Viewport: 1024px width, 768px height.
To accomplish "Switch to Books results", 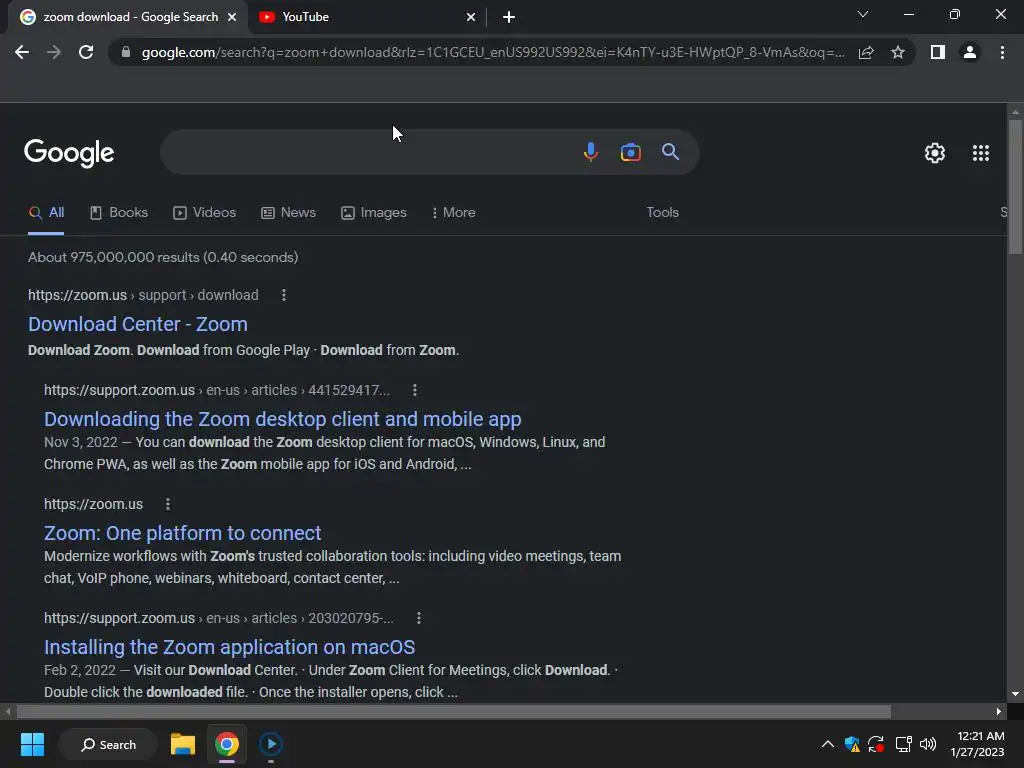I will click(119, 213).
